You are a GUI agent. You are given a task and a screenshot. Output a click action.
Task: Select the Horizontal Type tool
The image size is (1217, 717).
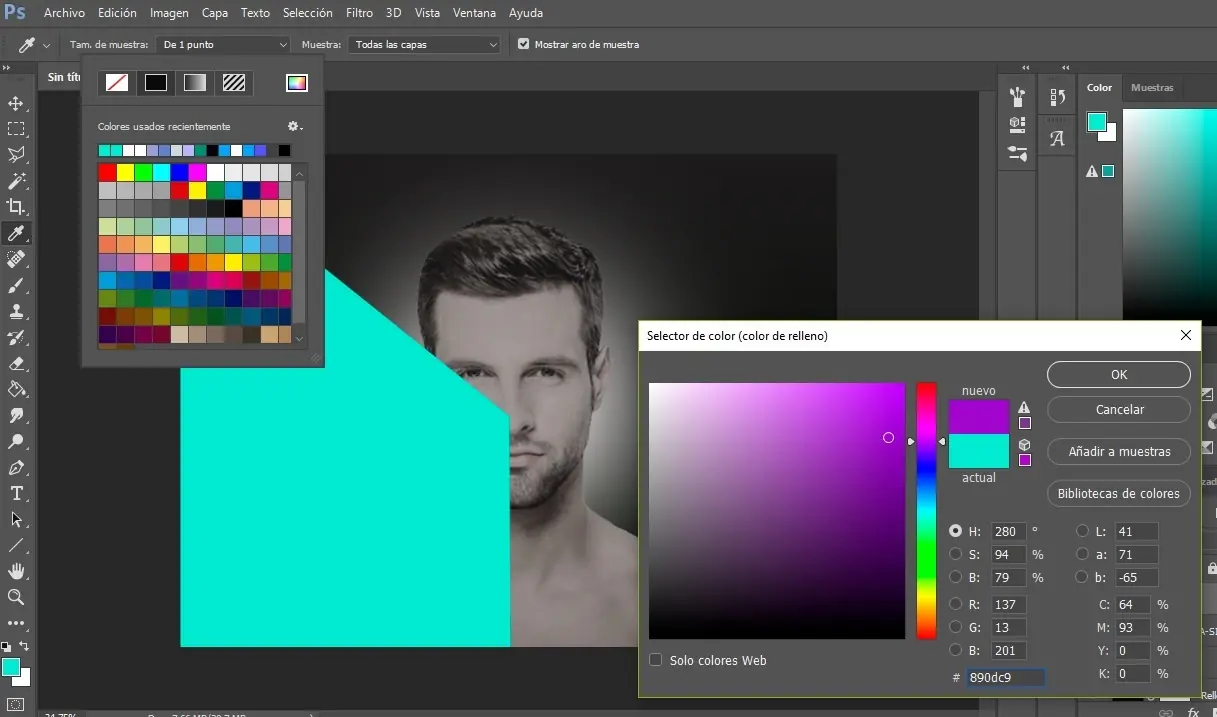[16, 493]
